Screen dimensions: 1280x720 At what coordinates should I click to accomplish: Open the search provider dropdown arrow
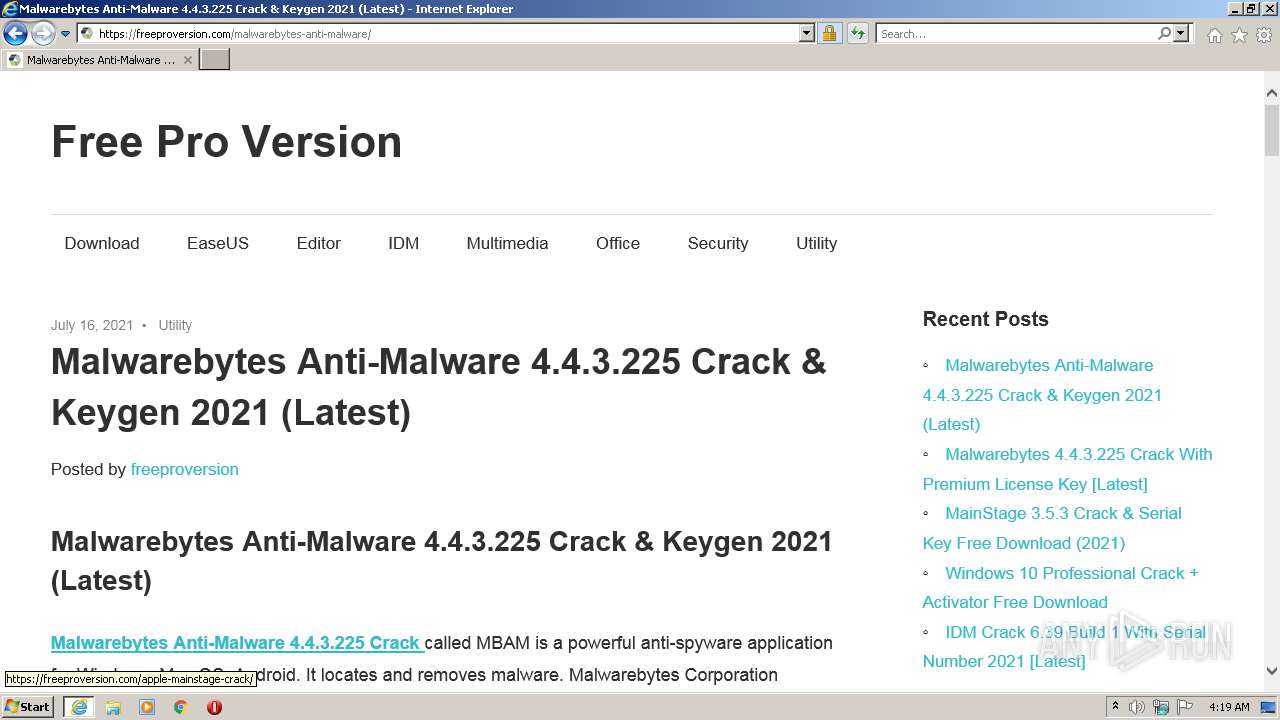tap(1181, 33)
